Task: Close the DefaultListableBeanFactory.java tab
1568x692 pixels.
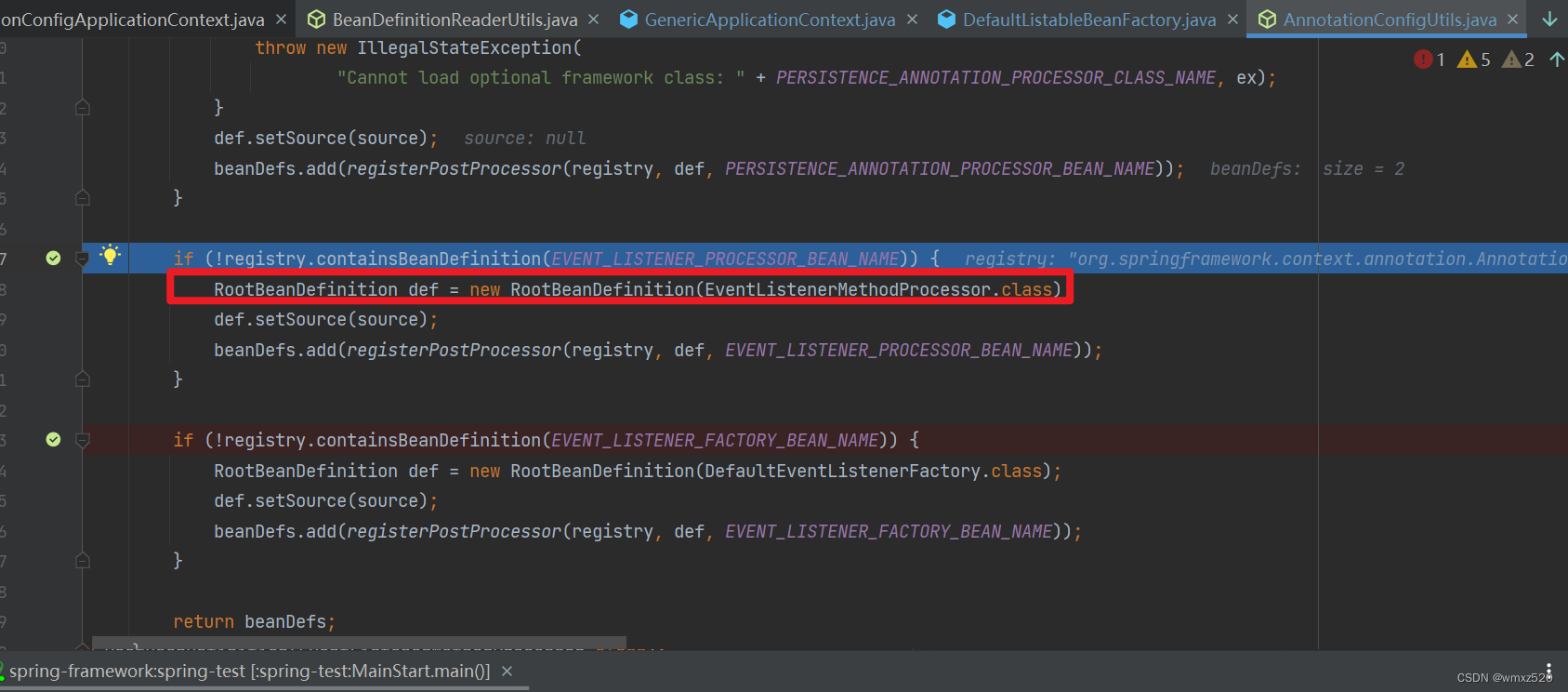Action: [x=1232, y=20]
